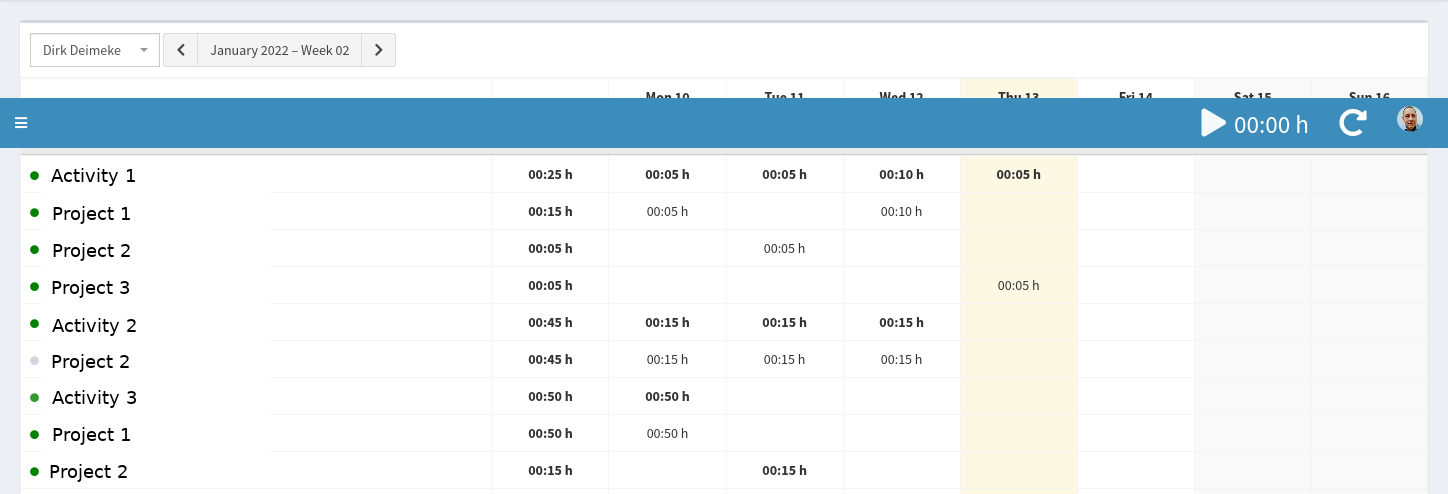Click Project 3 total 00:05 h
1448x494 pixels.
(x=550, y=285)
